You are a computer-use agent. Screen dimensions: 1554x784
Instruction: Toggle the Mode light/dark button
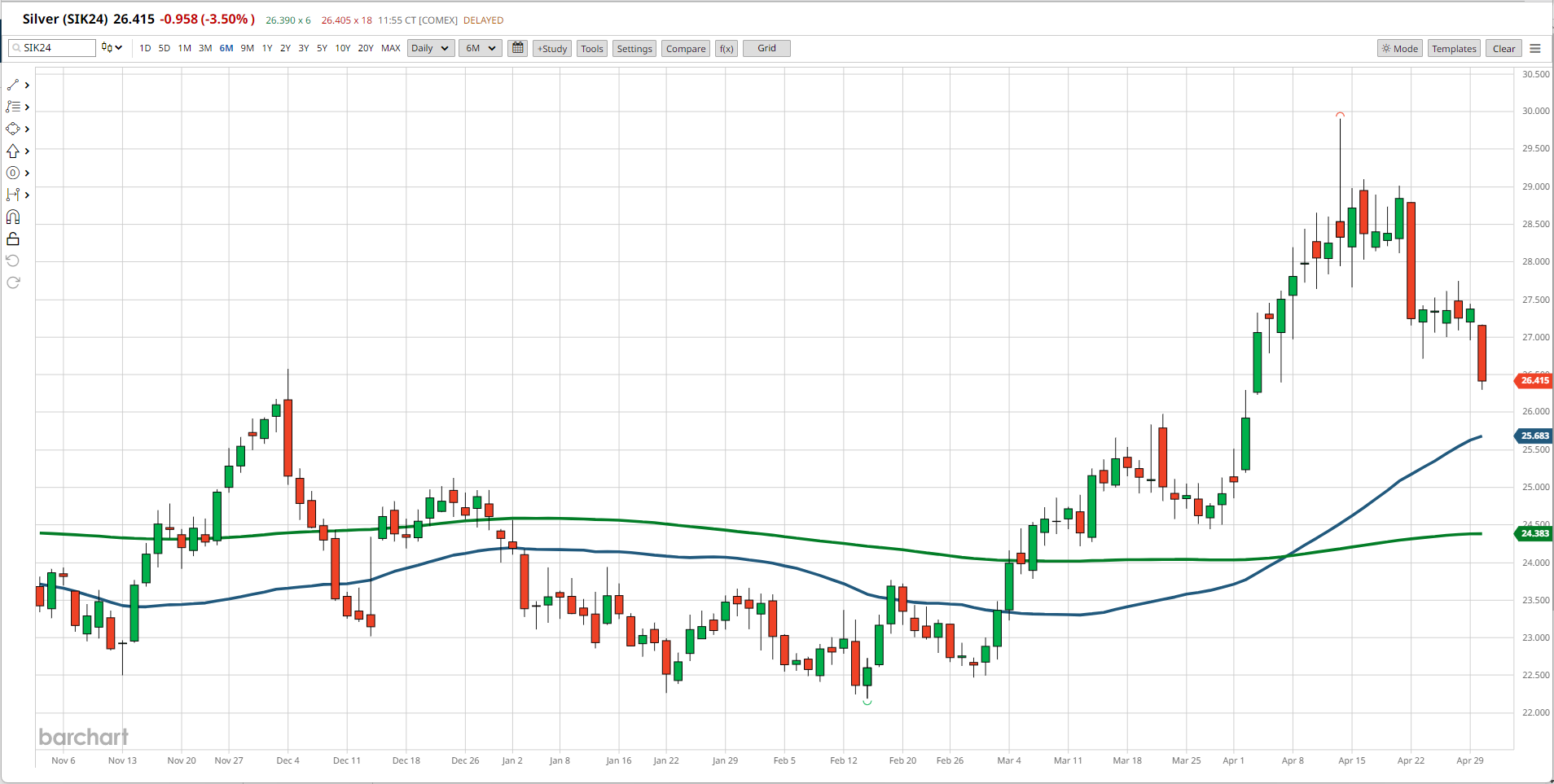[x=1400, y=49]
